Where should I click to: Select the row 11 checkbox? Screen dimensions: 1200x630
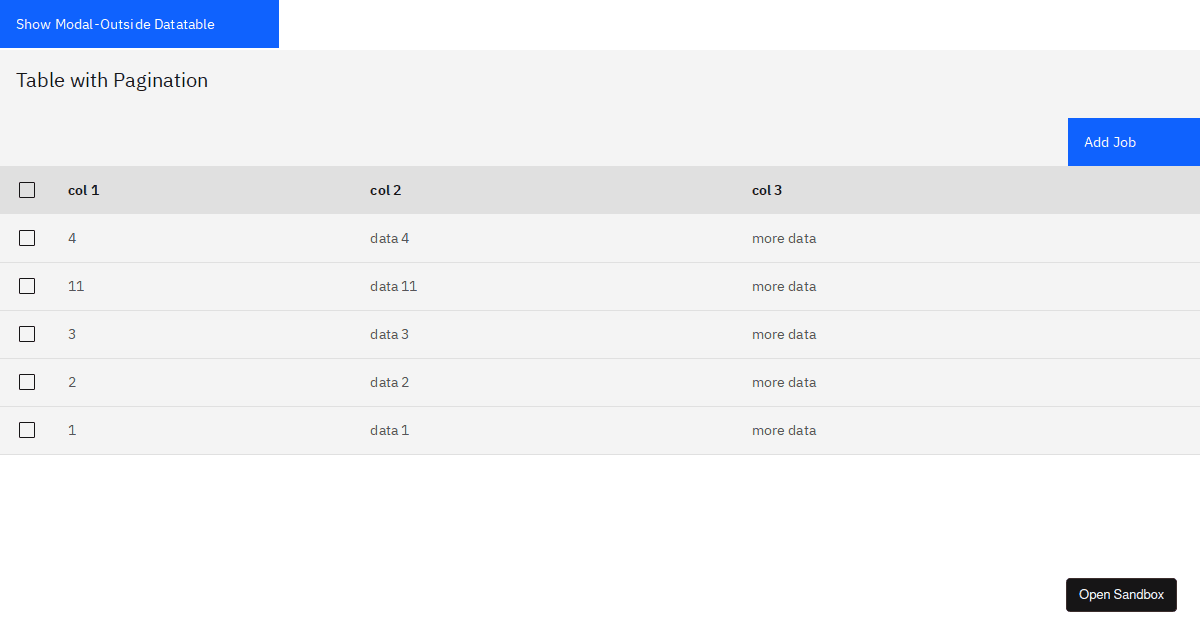click(27, 286)
